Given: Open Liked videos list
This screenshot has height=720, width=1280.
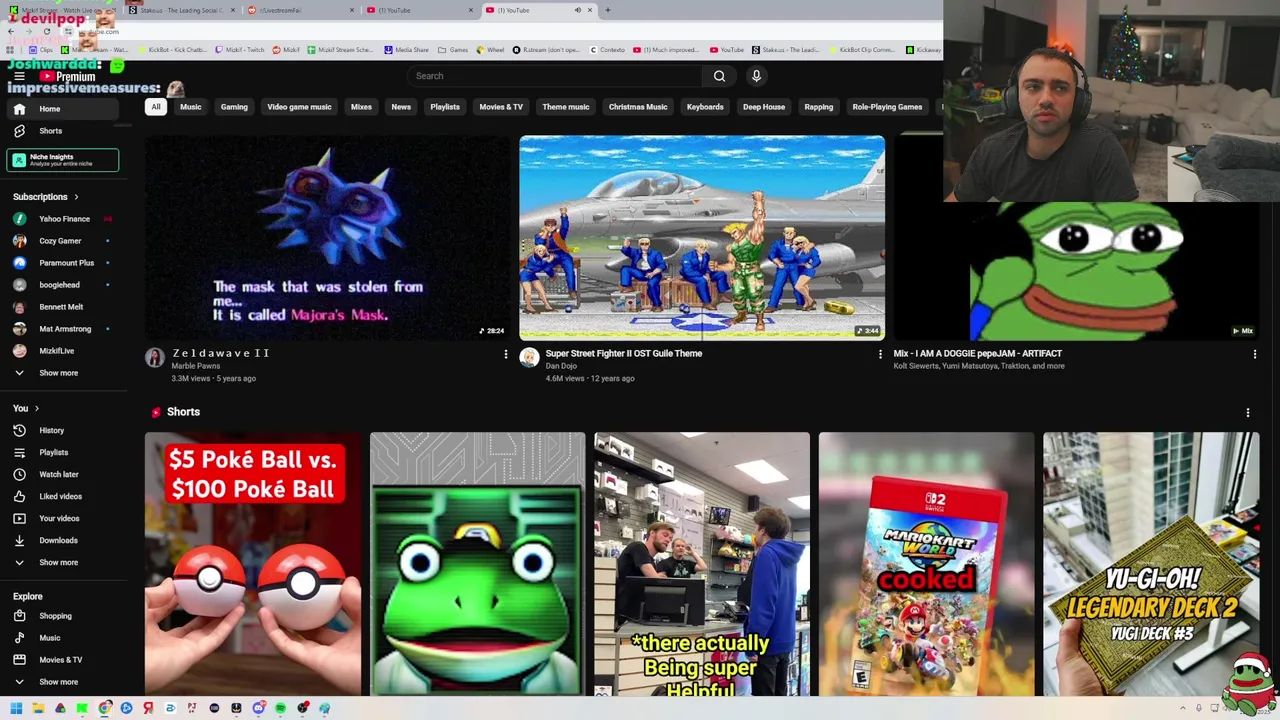Looking at the screenshot, I should coord(62,496).
